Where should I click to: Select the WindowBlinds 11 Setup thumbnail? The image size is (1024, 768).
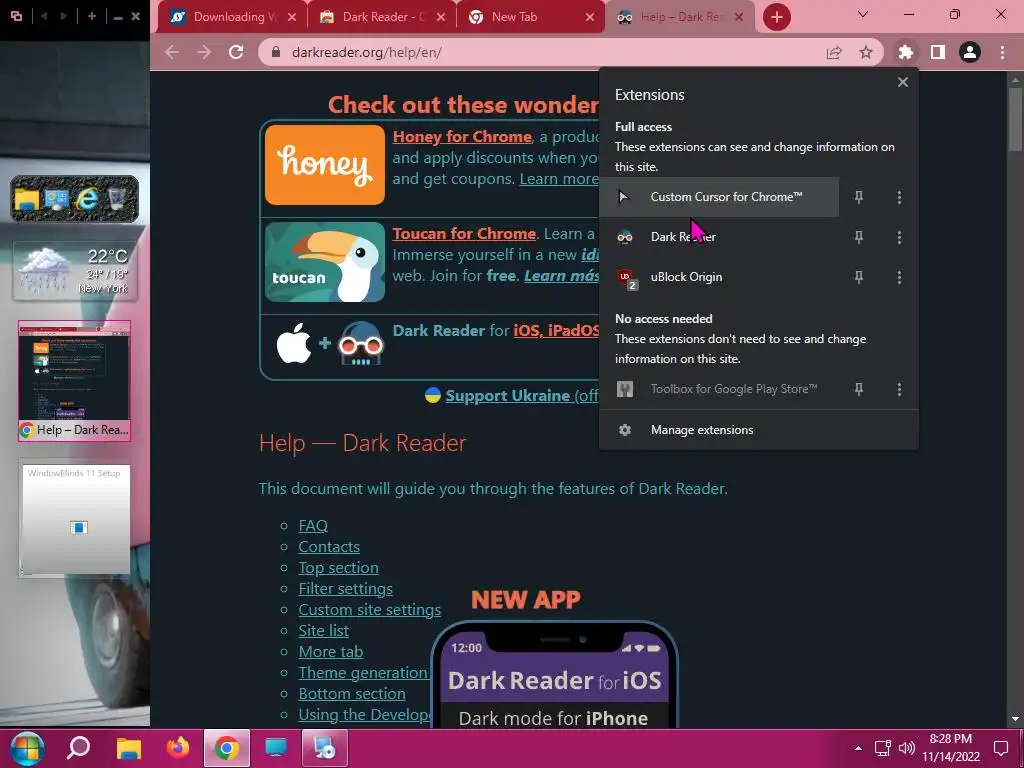point(76,520)
